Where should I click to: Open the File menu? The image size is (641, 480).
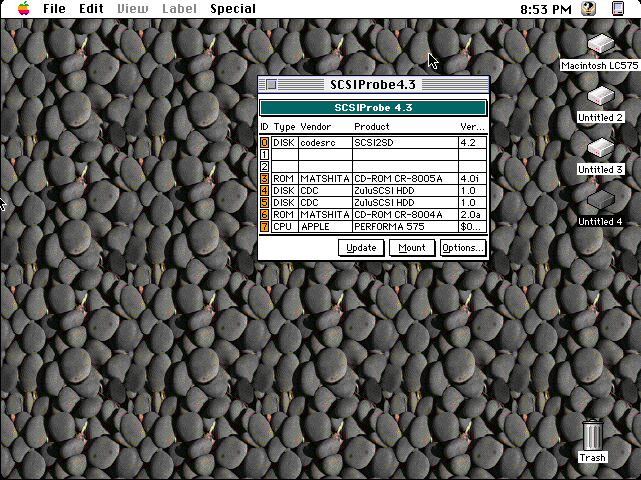click(x=54, y=9)
